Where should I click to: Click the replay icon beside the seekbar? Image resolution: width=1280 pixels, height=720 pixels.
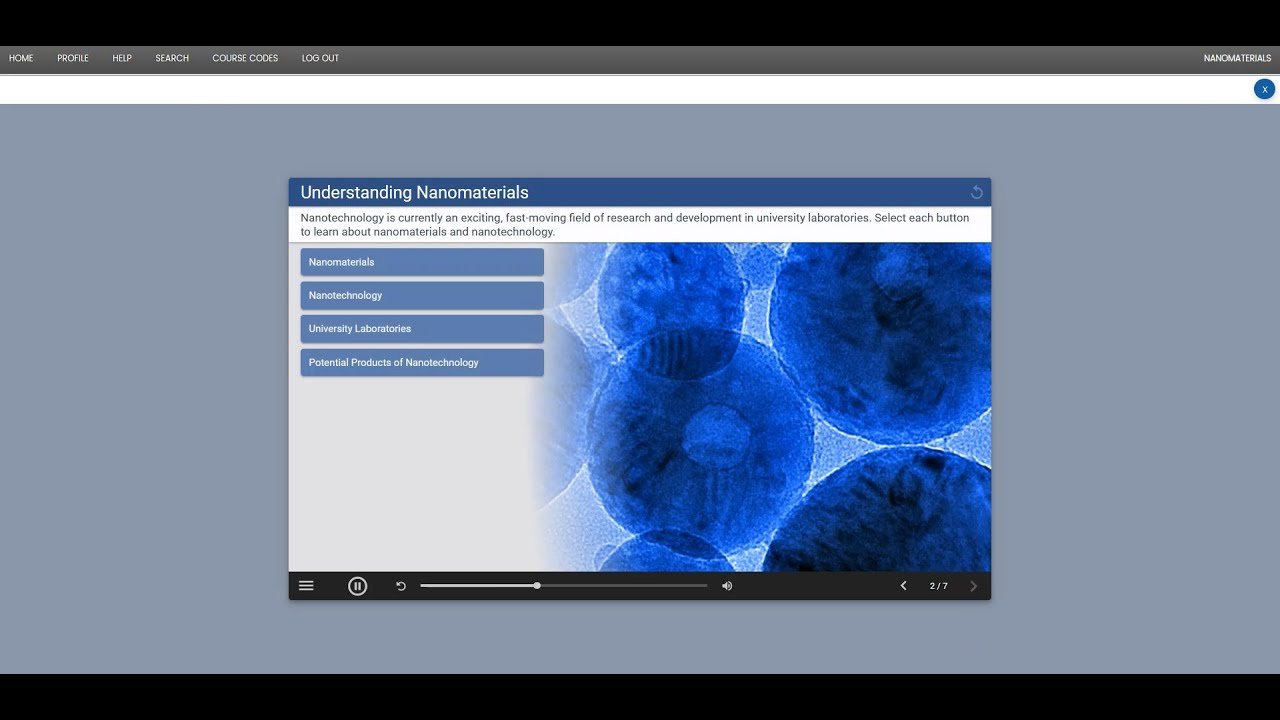(x=401, y=586)
